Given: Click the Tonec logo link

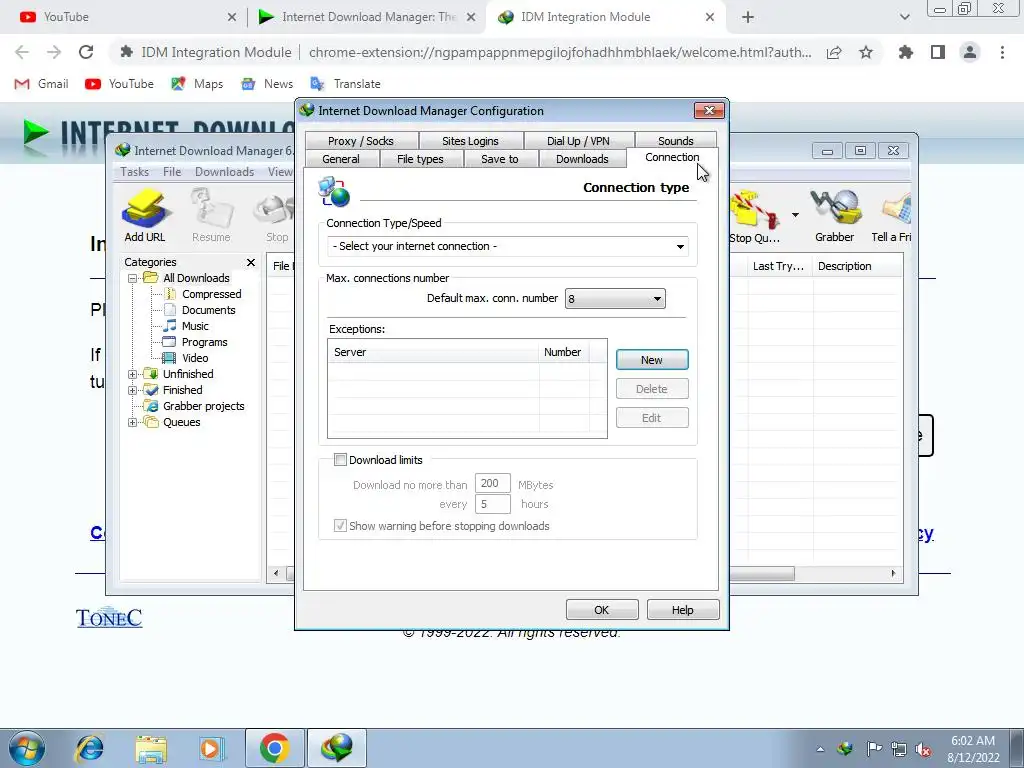Looking at the screenshot, I should point(109,617).
